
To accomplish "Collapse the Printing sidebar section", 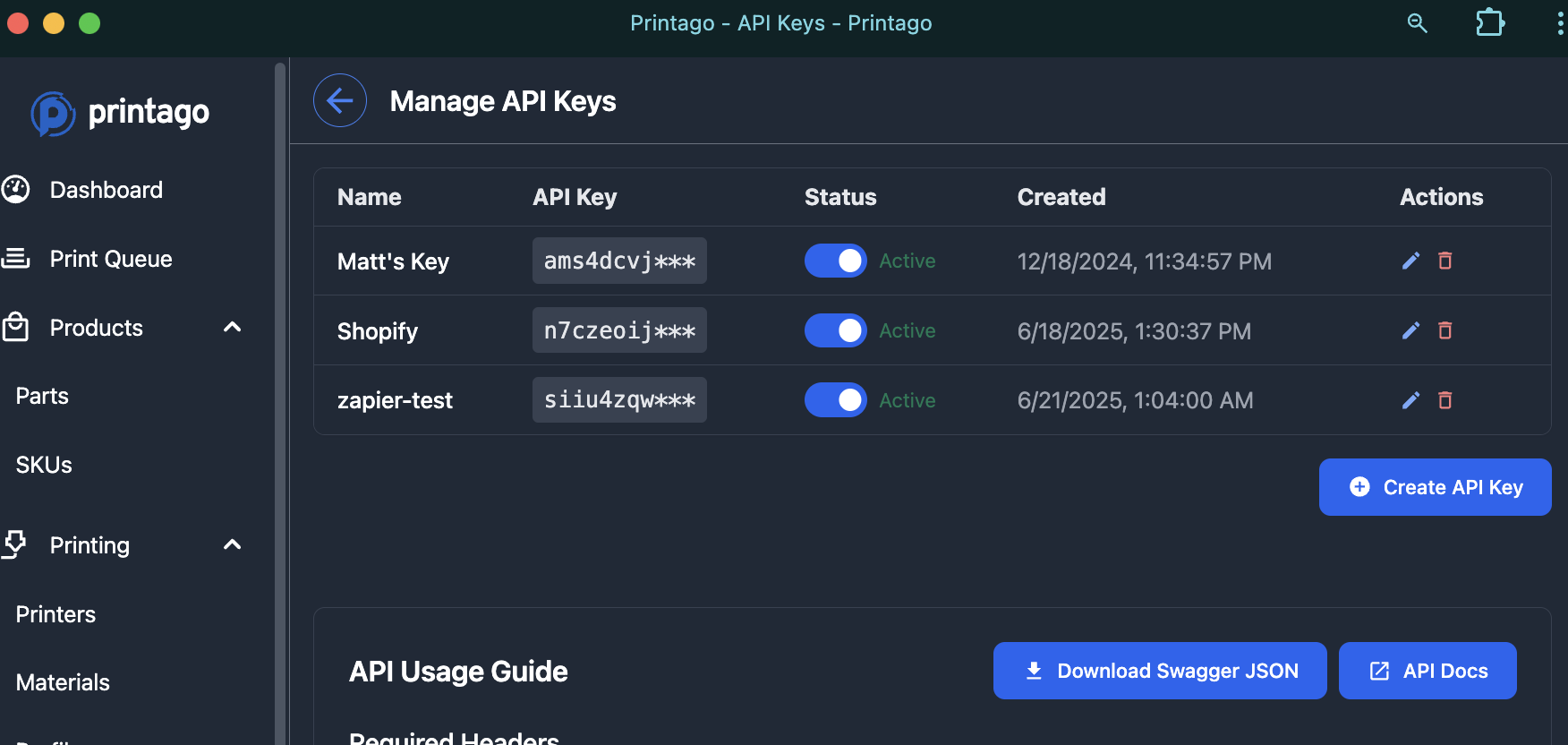I will (x=232, y=545).
